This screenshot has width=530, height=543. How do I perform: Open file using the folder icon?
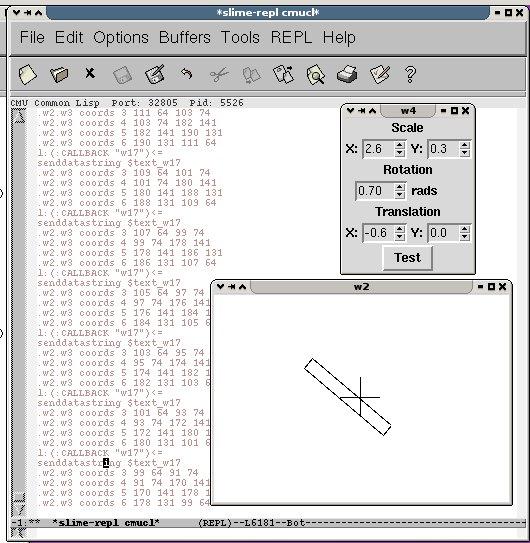[x=59, y=74]
